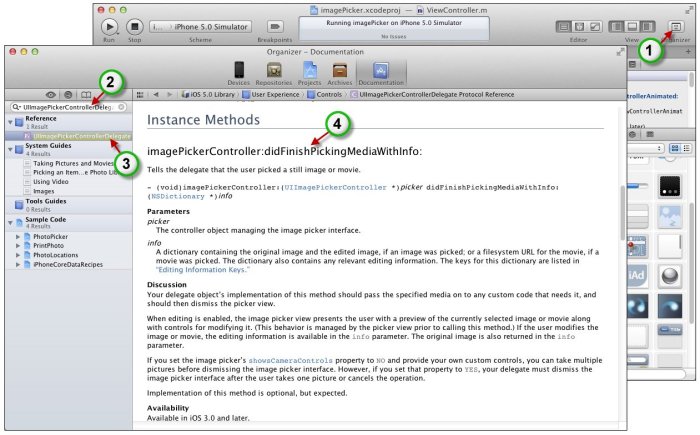Open the library filter popup in Xcode

pyautogui.click(x=646, y=148)
